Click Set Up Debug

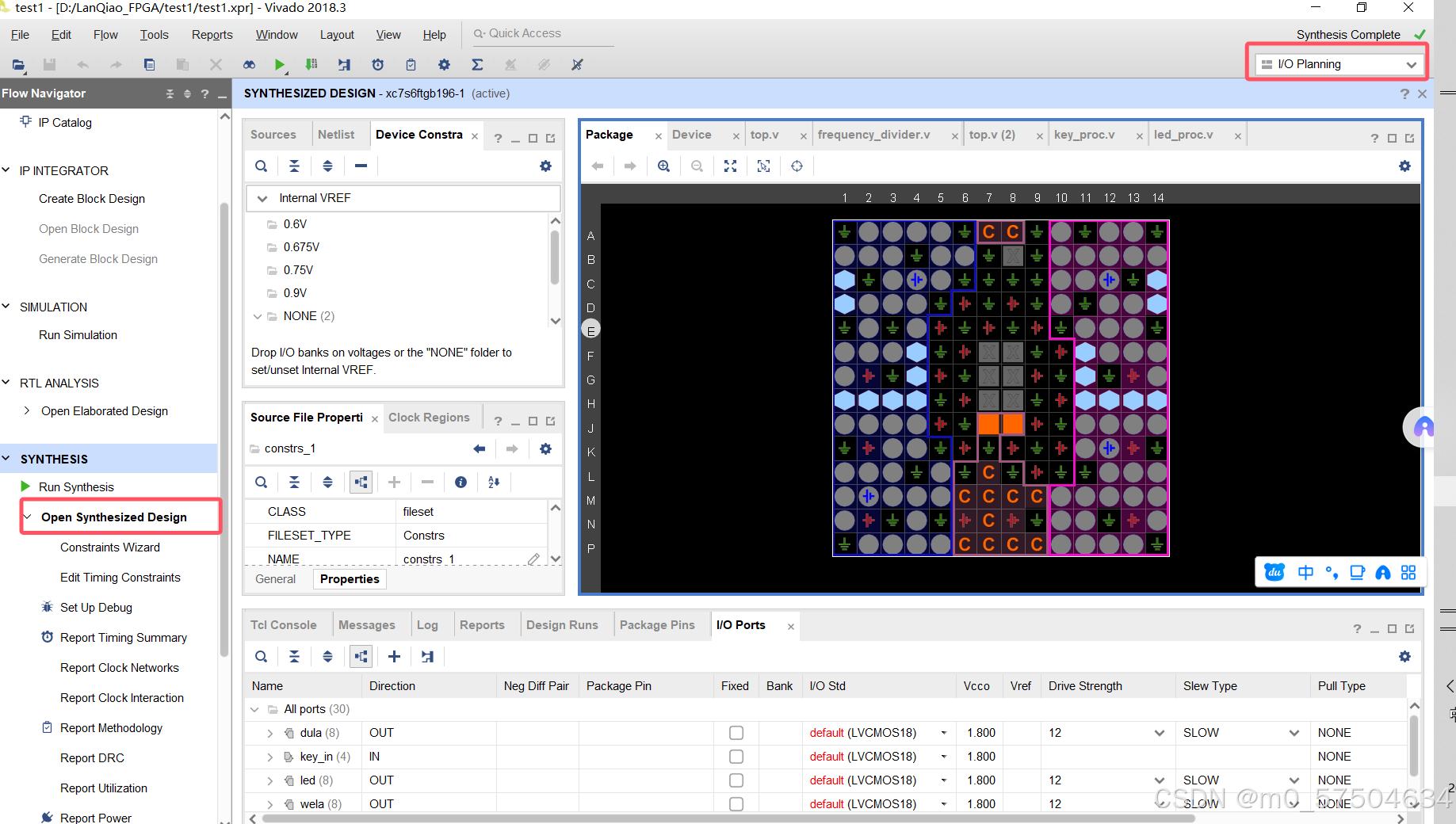tap(96, 608)
